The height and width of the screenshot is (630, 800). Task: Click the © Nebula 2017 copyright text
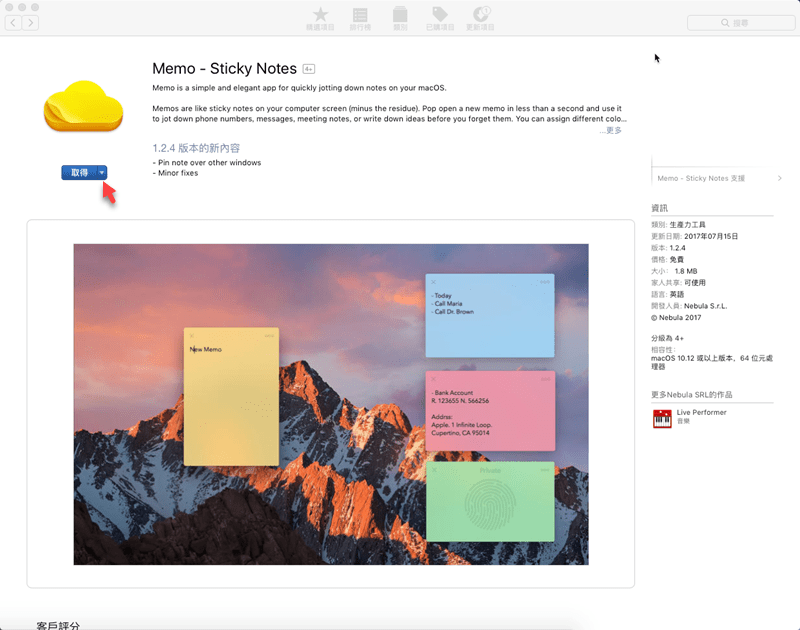[676, 317]
